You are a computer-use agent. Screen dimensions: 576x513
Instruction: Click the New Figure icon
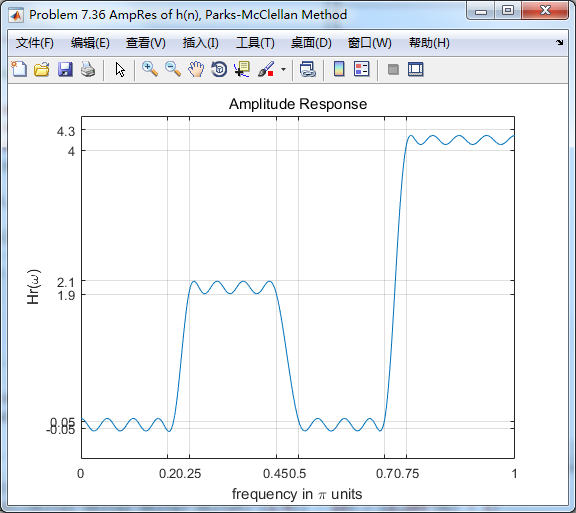[19, 69]
